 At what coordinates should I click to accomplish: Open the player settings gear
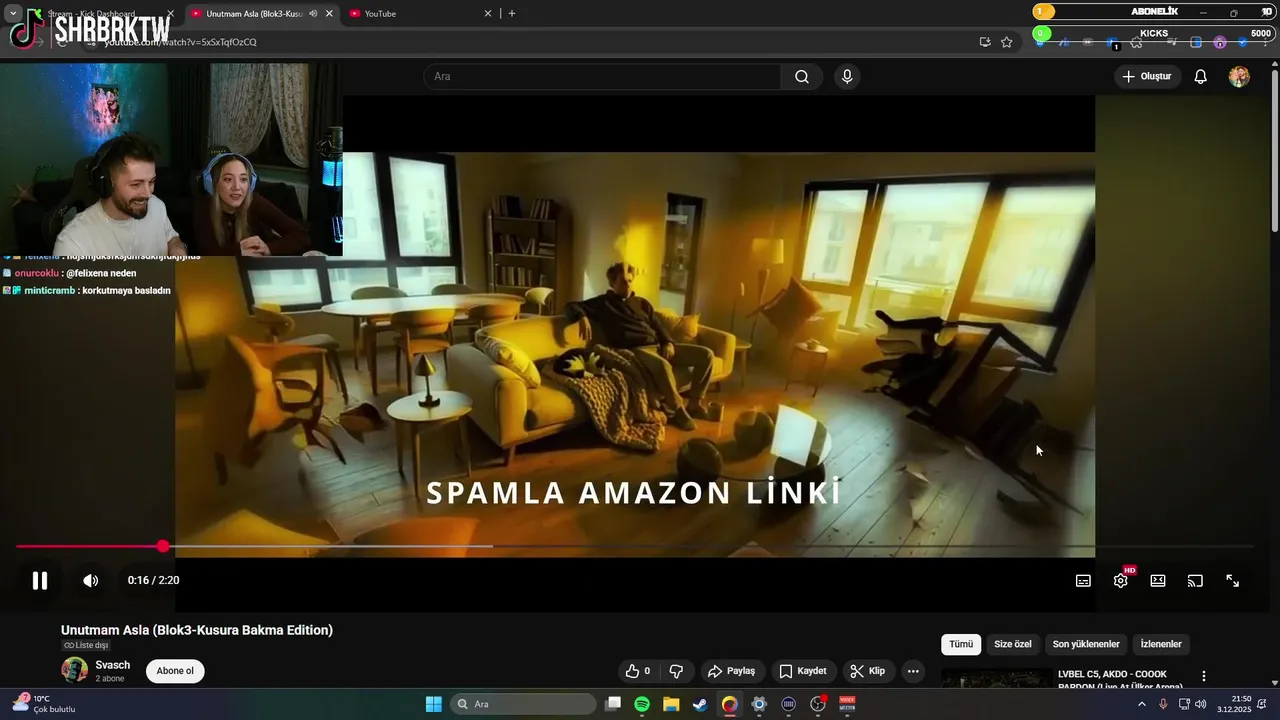pyautogui.click(x=1120, y=580)
